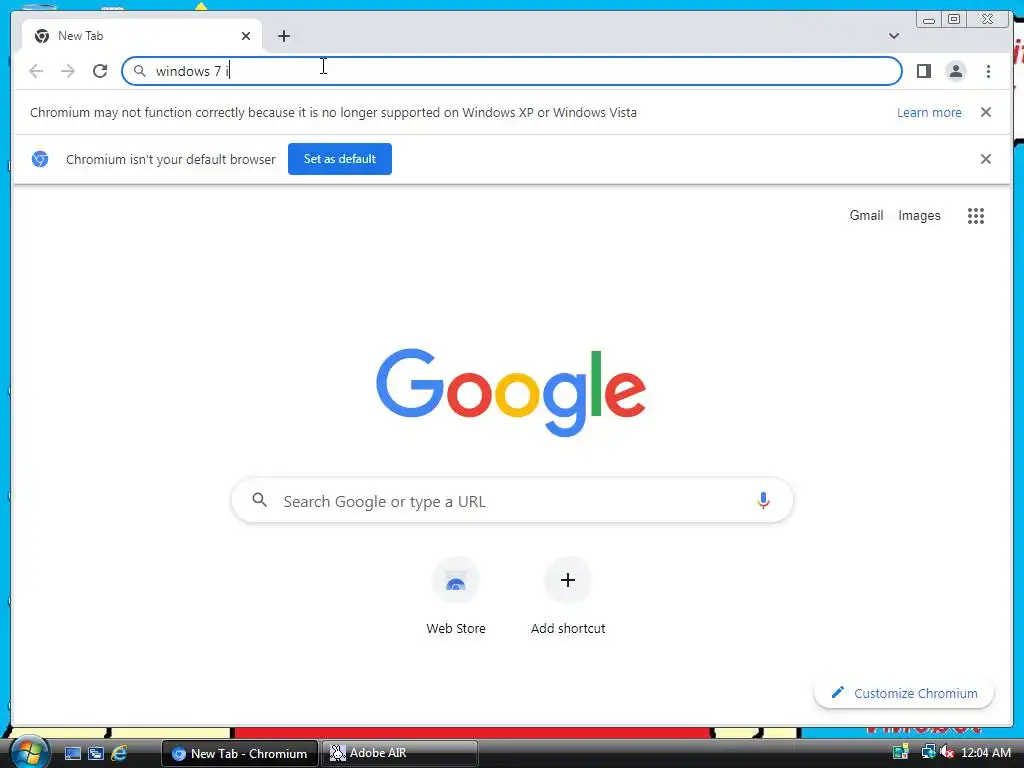Click Show Desktop icon in quick launch

(72, 753)
